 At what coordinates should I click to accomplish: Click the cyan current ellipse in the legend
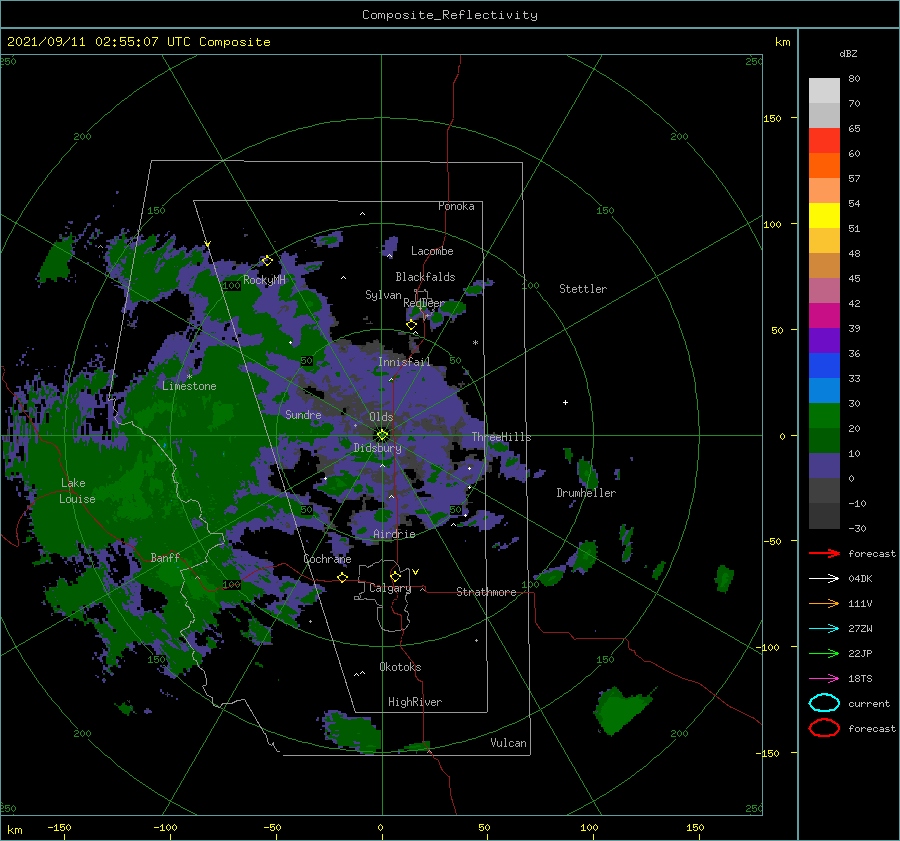824,703
